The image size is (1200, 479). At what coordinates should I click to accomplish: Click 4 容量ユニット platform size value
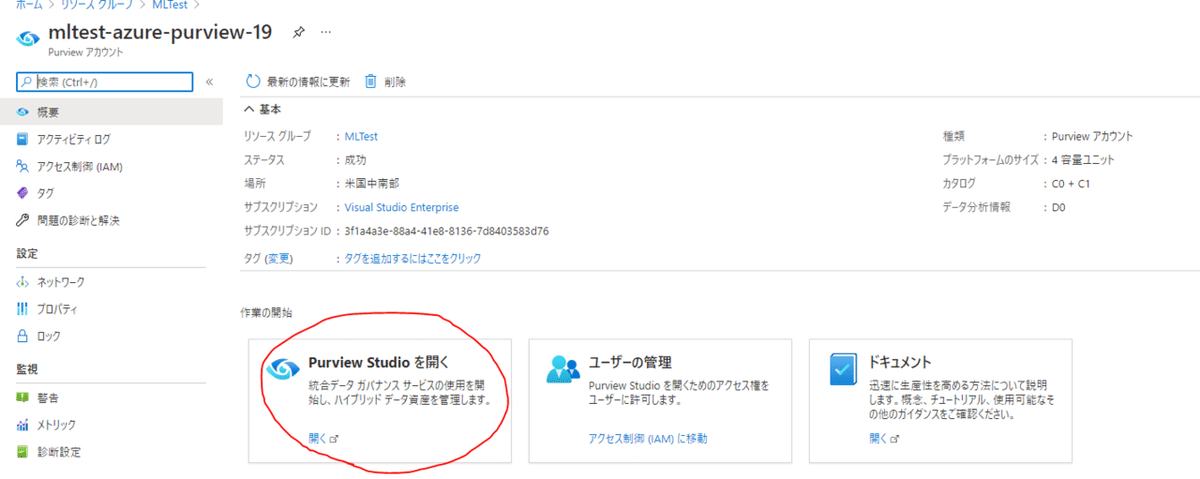click(1082, 160)
